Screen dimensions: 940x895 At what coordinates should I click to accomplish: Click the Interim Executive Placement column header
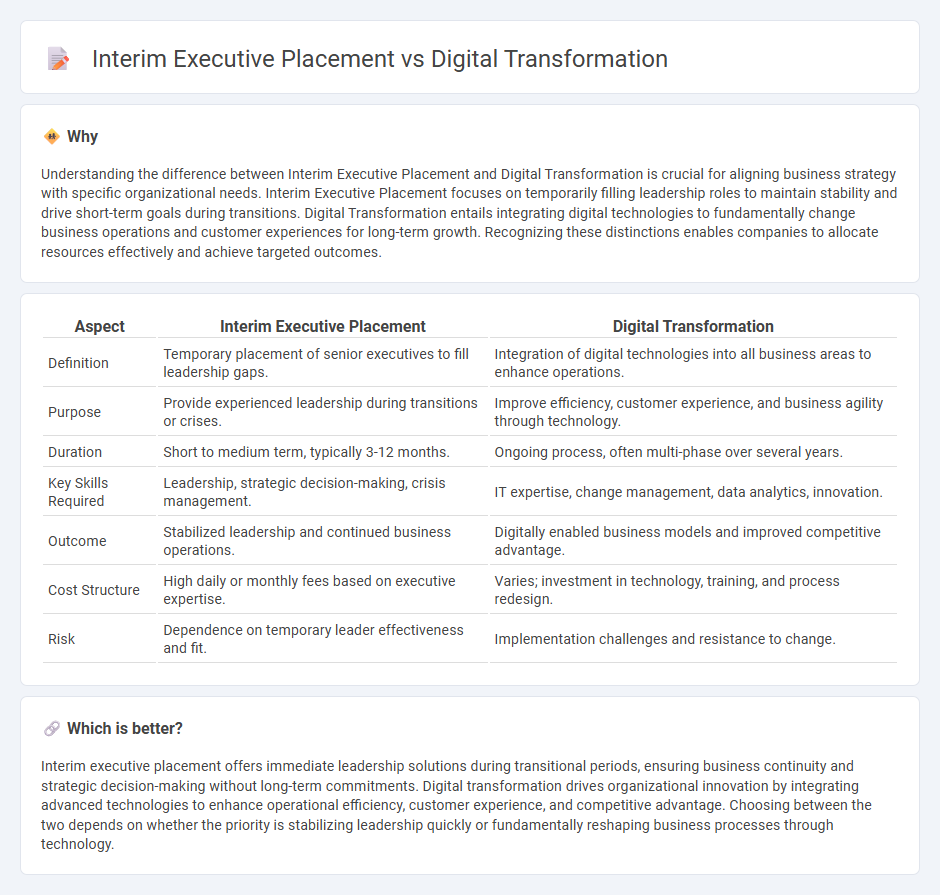pos(323,326)
